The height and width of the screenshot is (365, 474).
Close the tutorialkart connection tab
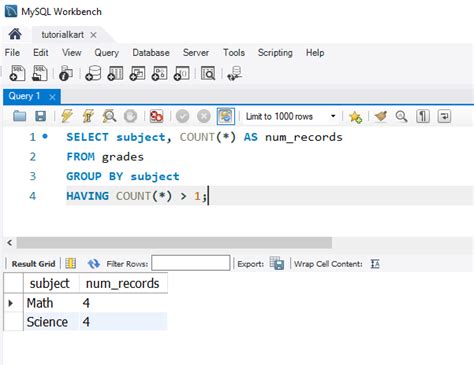pos(93,35)
